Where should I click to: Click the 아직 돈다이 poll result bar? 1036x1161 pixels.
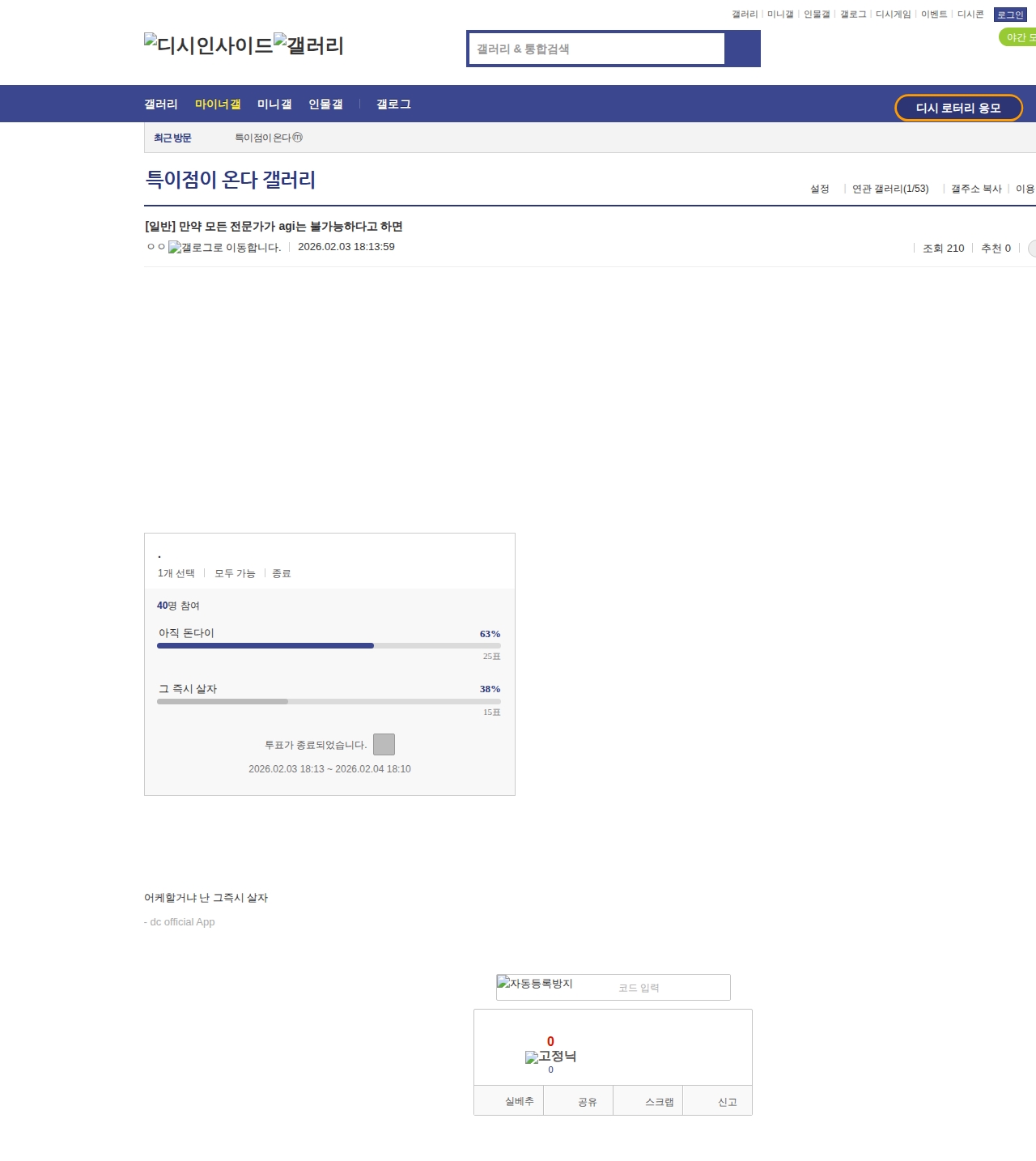click(x=329, y=645)
